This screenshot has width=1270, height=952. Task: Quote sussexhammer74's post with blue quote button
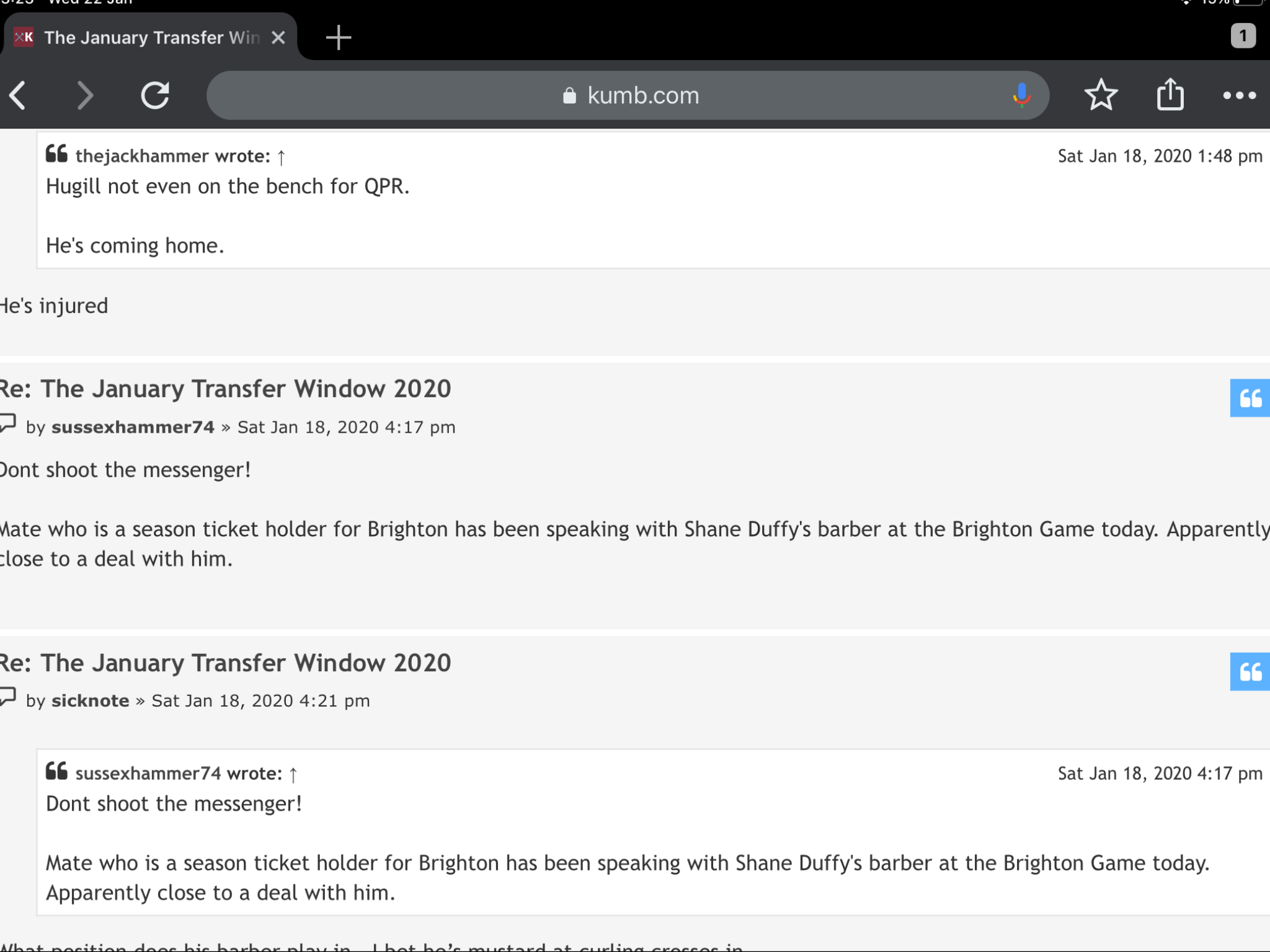(1250, 398)
